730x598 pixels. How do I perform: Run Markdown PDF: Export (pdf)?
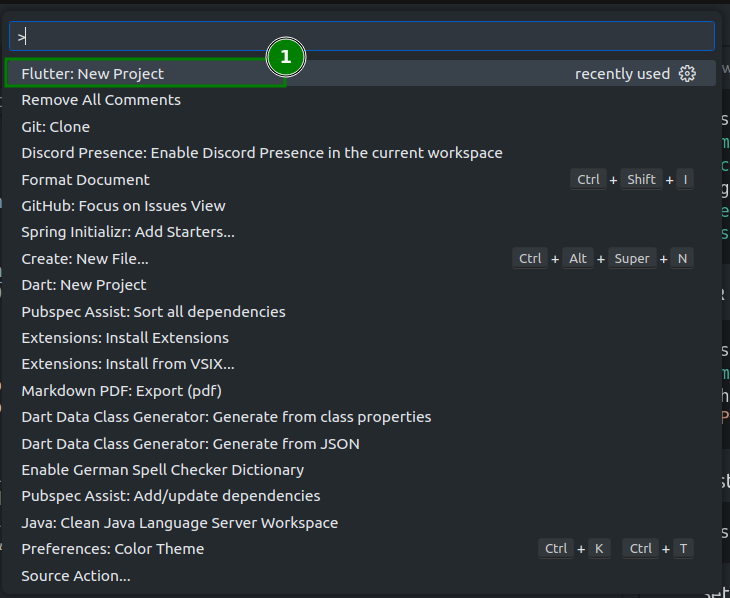click(122, 391)
